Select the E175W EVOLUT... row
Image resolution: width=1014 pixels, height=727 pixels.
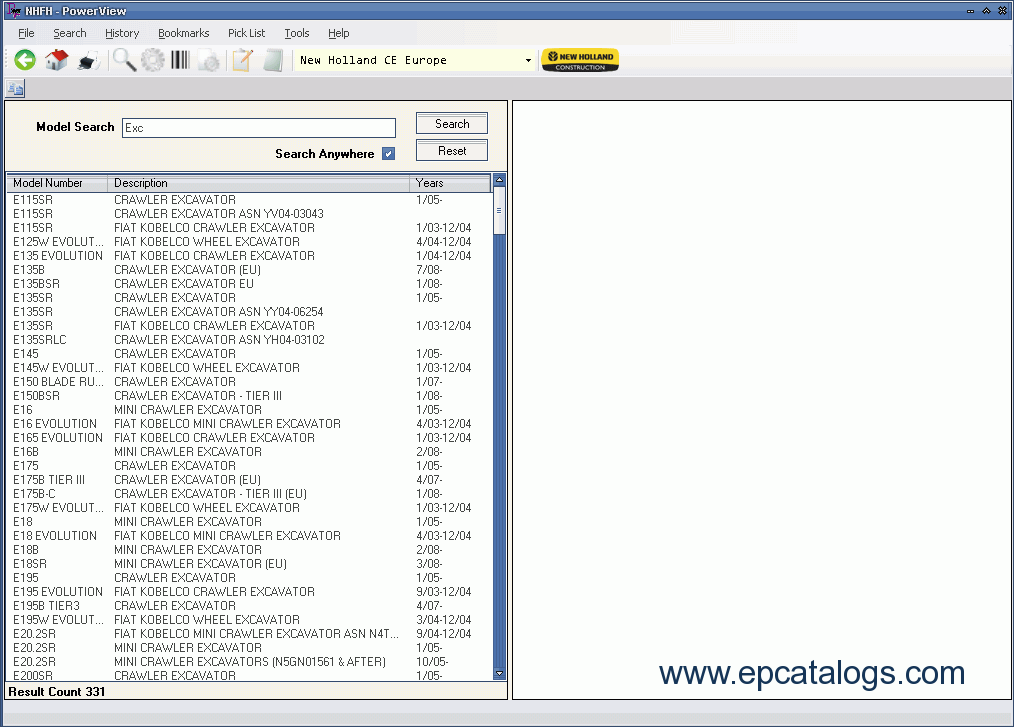[x=249, y=508]
